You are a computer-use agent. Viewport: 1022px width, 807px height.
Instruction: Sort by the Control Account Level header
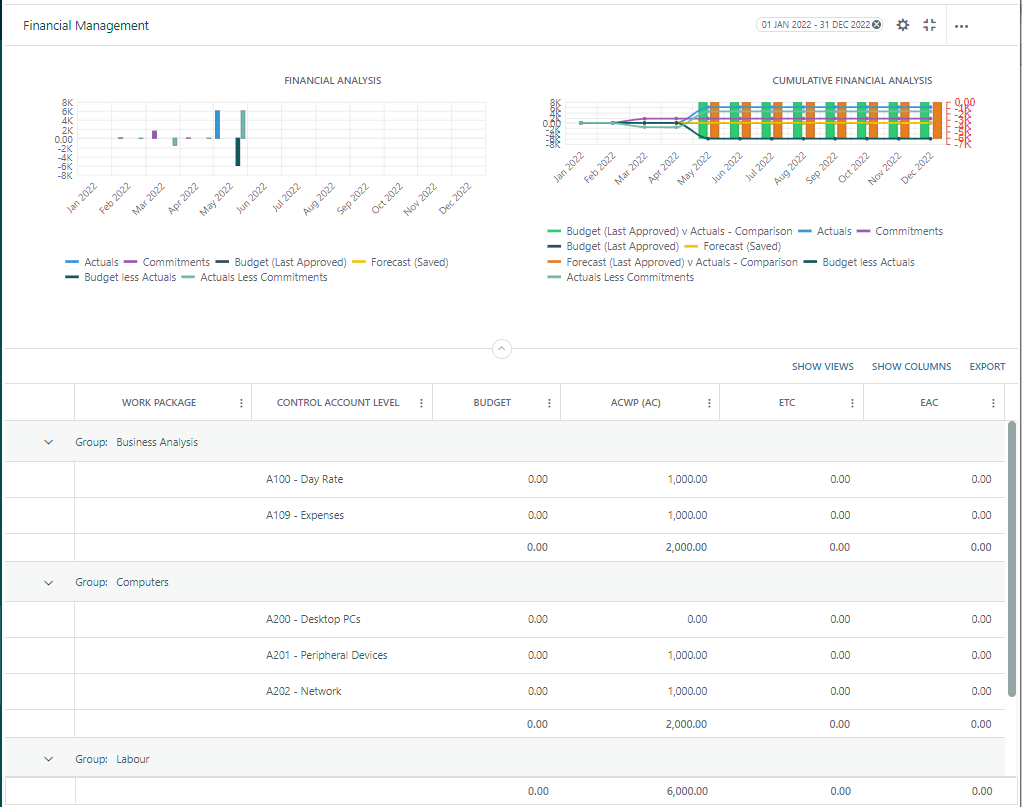point(338,403)
